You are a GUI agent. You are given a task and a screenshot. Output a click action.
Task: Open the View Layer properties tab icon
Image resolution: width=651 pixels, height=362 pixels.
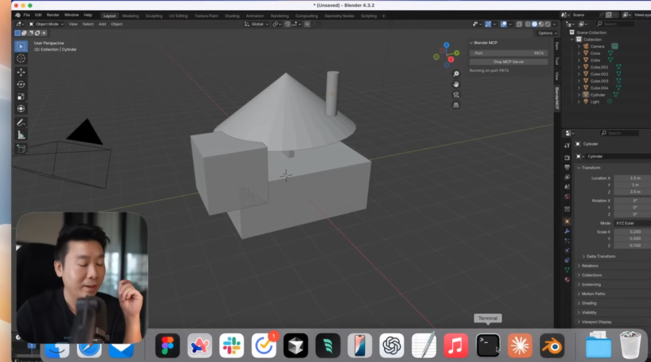click(567, 177)
